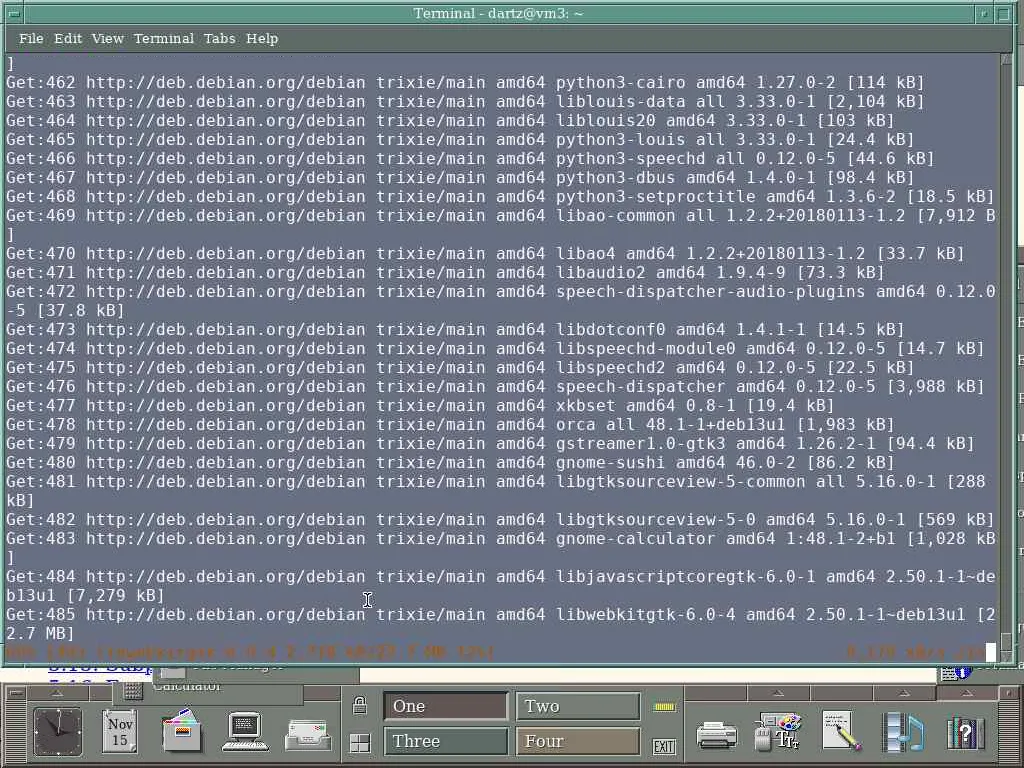The image size is (1024, 768).
Task: Click the Get:476 speech-dispatcher line
Action: tap(495, 387)
